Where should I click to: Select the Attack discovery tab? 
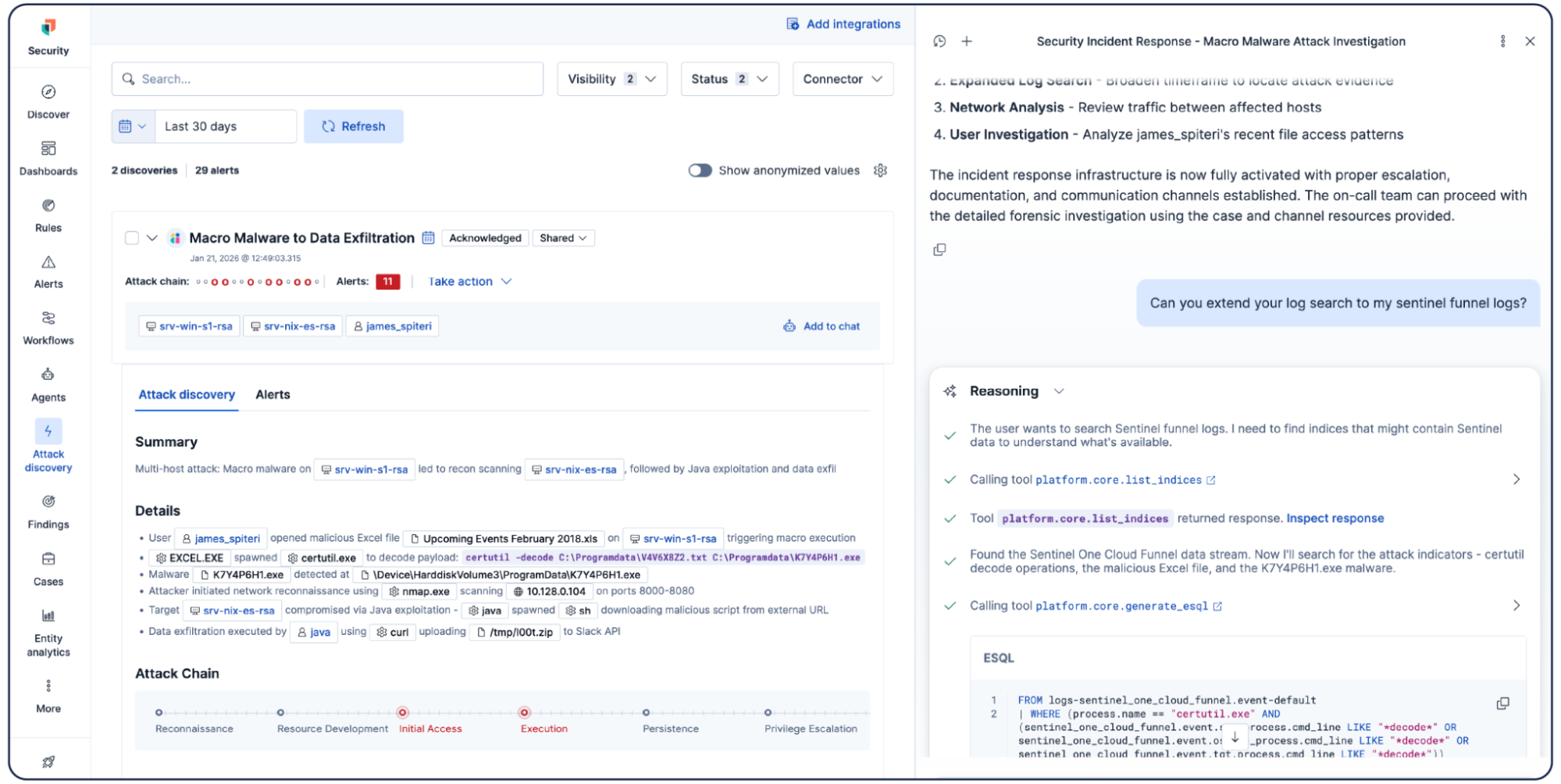coord(186,394)
